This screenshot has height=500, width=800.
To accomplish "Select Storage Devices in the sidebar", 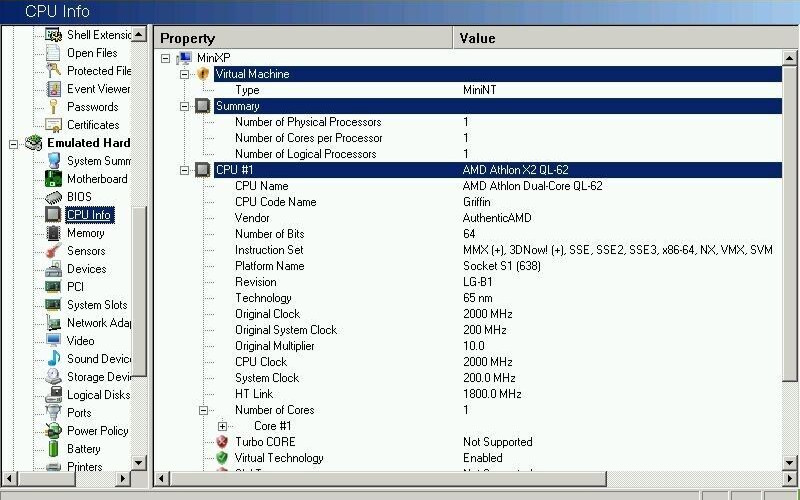I will [99, 377].
